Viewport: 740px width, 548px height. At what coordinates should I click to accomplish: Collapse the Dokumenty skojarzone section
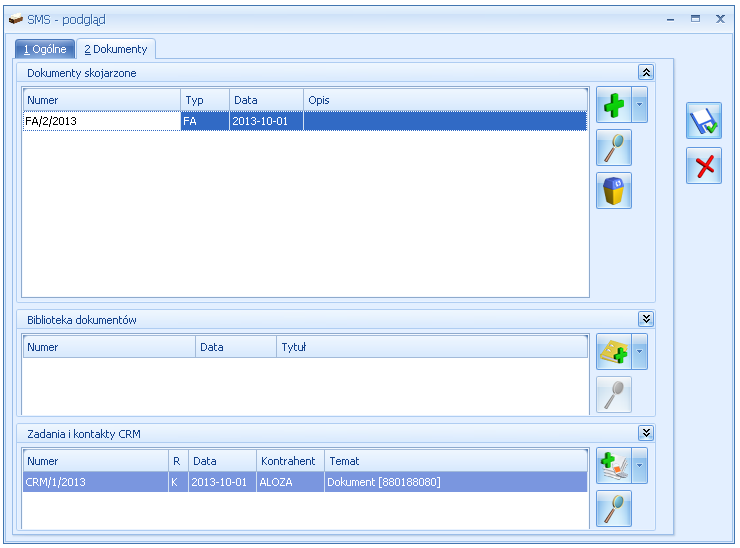coord(646,72)
